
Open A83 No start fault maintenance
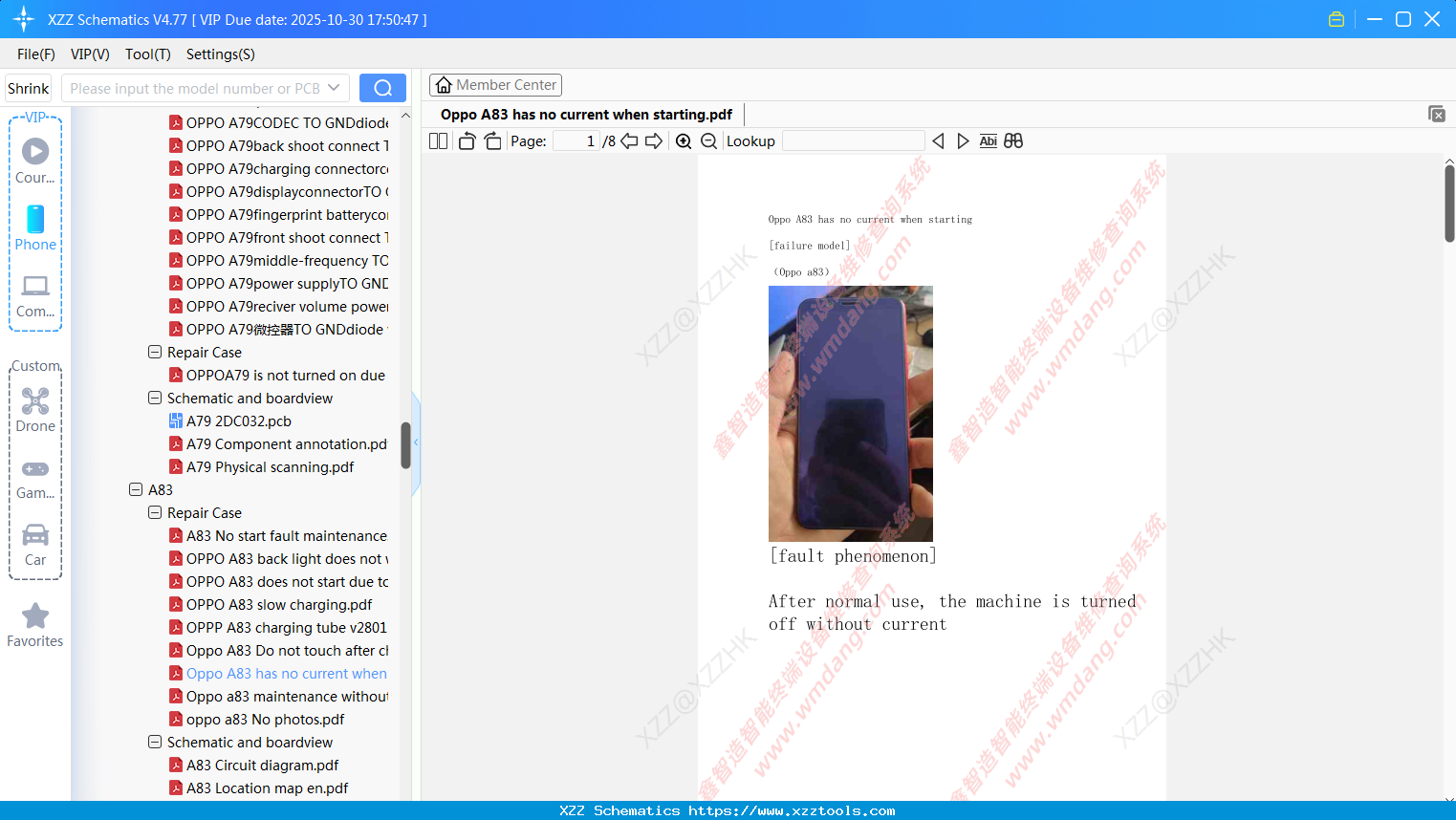(x=278, y=535)
